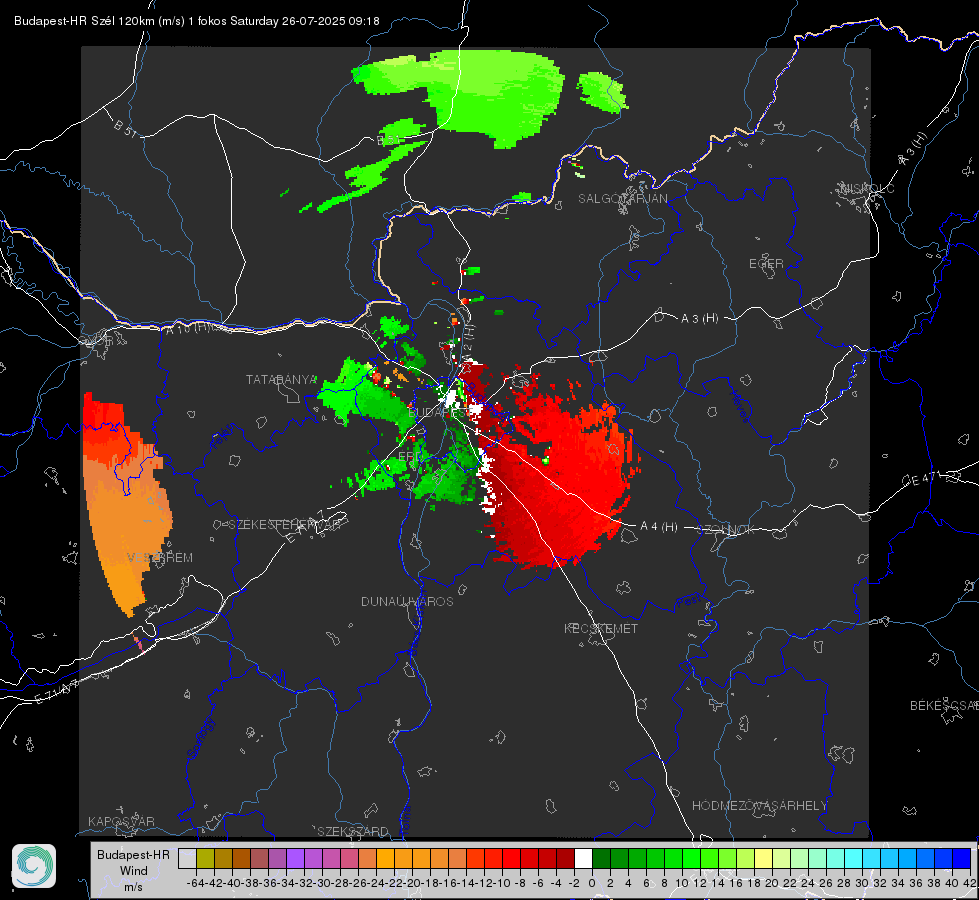Choose the cyan swatch between 28 and 30
This screenshot has height=900, width=979.
(853, 858)
